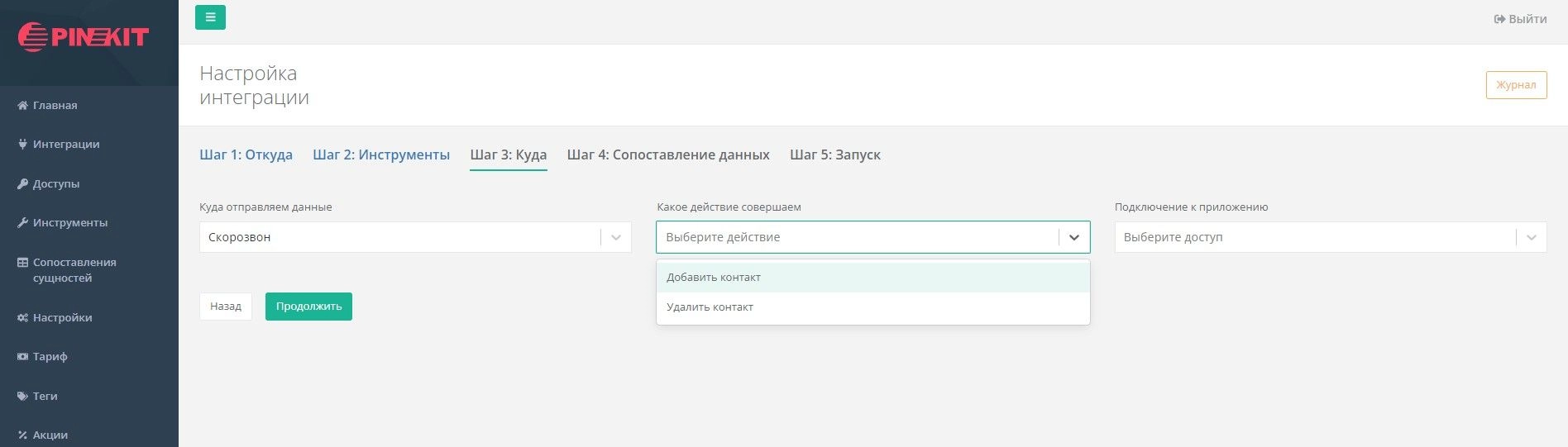Click the Назад button
The height and width of the screenshot is (447, 1568).
click(x=225, y=307)
